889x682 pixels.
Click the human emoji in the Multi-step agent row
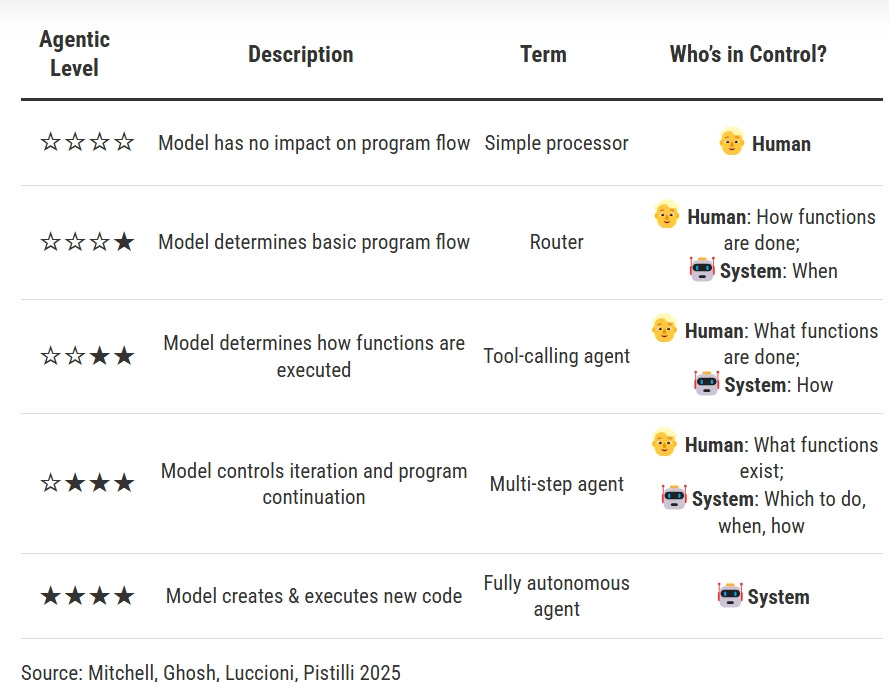(664, 442)
